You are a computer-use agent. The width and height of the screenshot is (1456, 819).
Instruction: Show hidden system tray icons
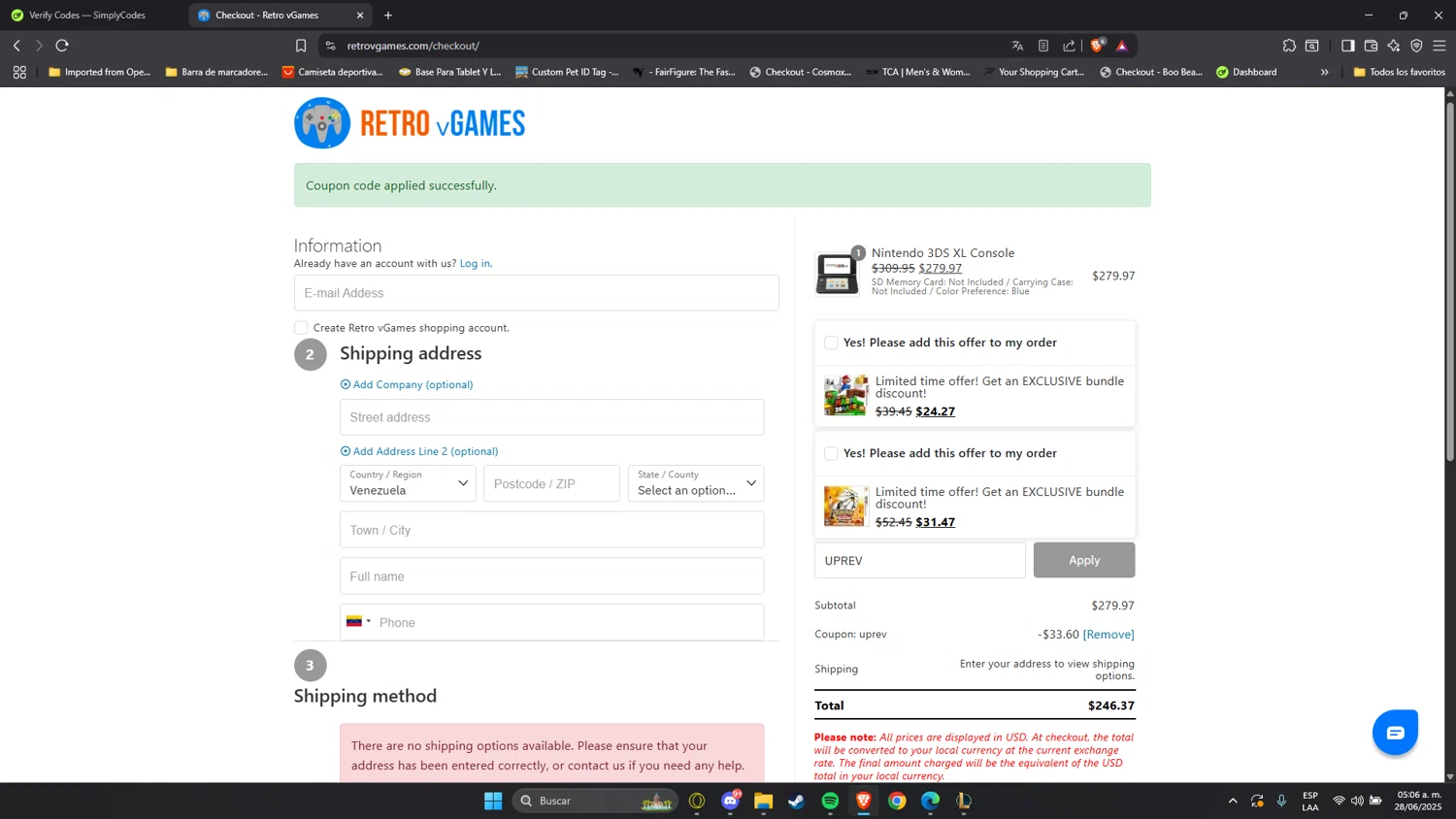click(x=1233, y=801)
